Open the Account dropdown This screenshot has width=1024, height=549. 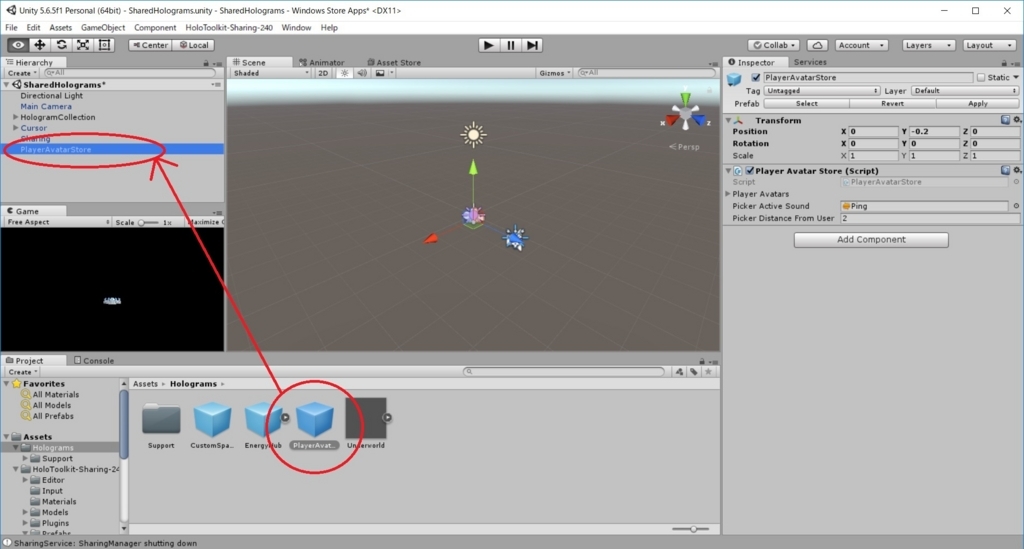pos(861,45)
